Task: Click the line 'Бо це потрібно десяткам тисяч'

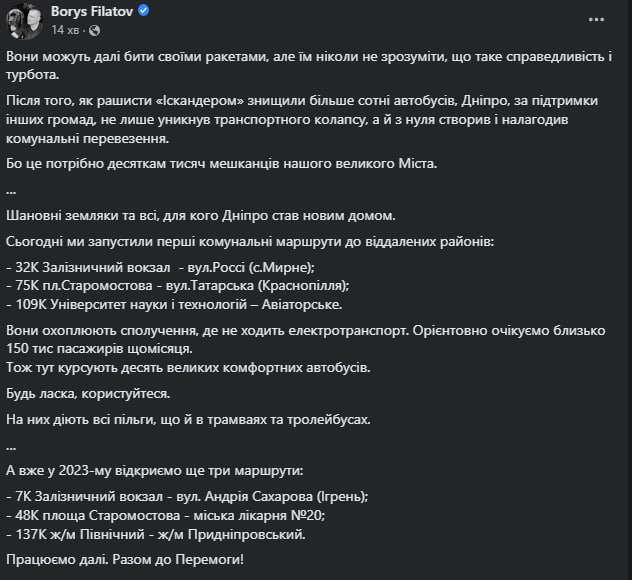Action: 221,164
